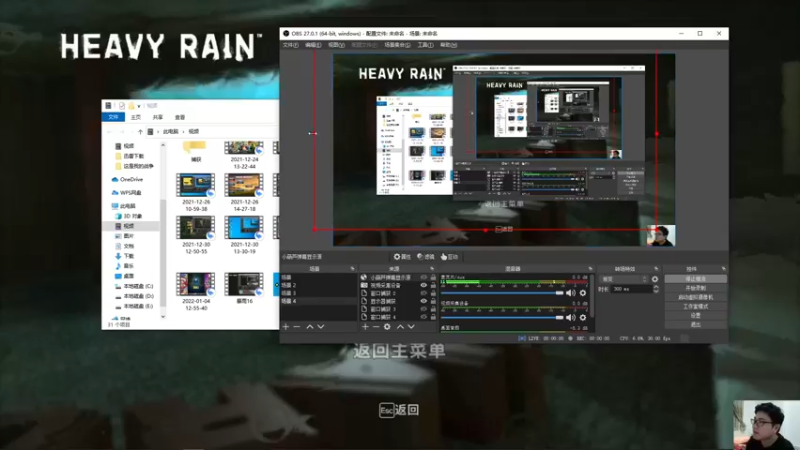Open Mic/Aux audio settings gear

click(x=583, y=293)
